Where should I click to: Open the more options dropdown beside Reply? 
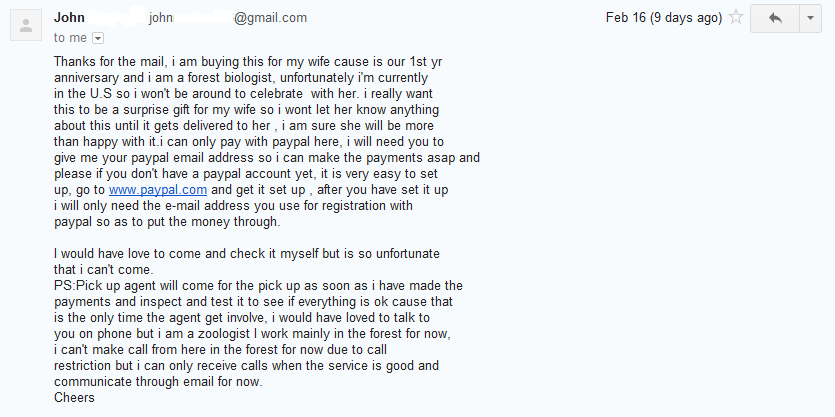(x=811, y=19)
